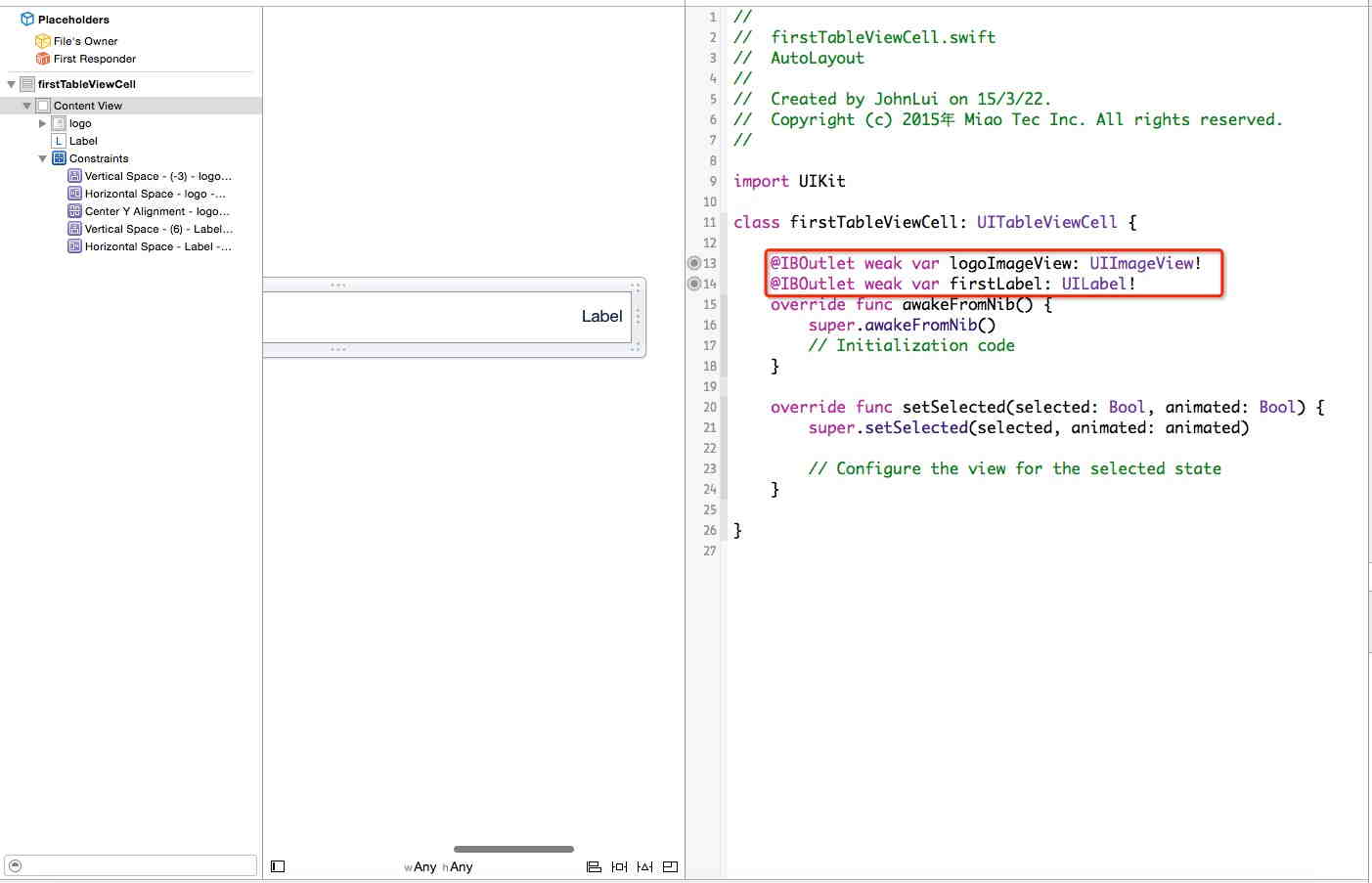
Task: Open the wAny hAny size class selector
Action: (438, 866)
